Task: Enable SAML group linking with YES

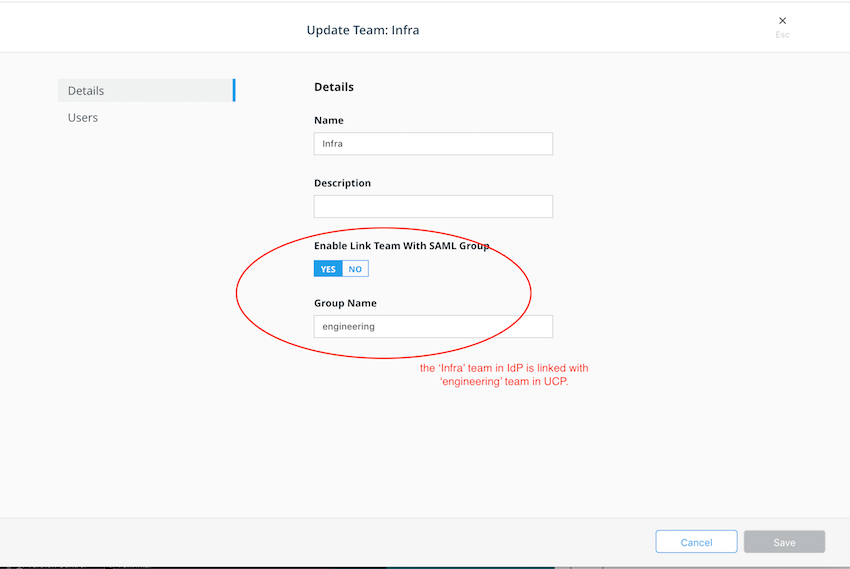Action: [328, 269]
